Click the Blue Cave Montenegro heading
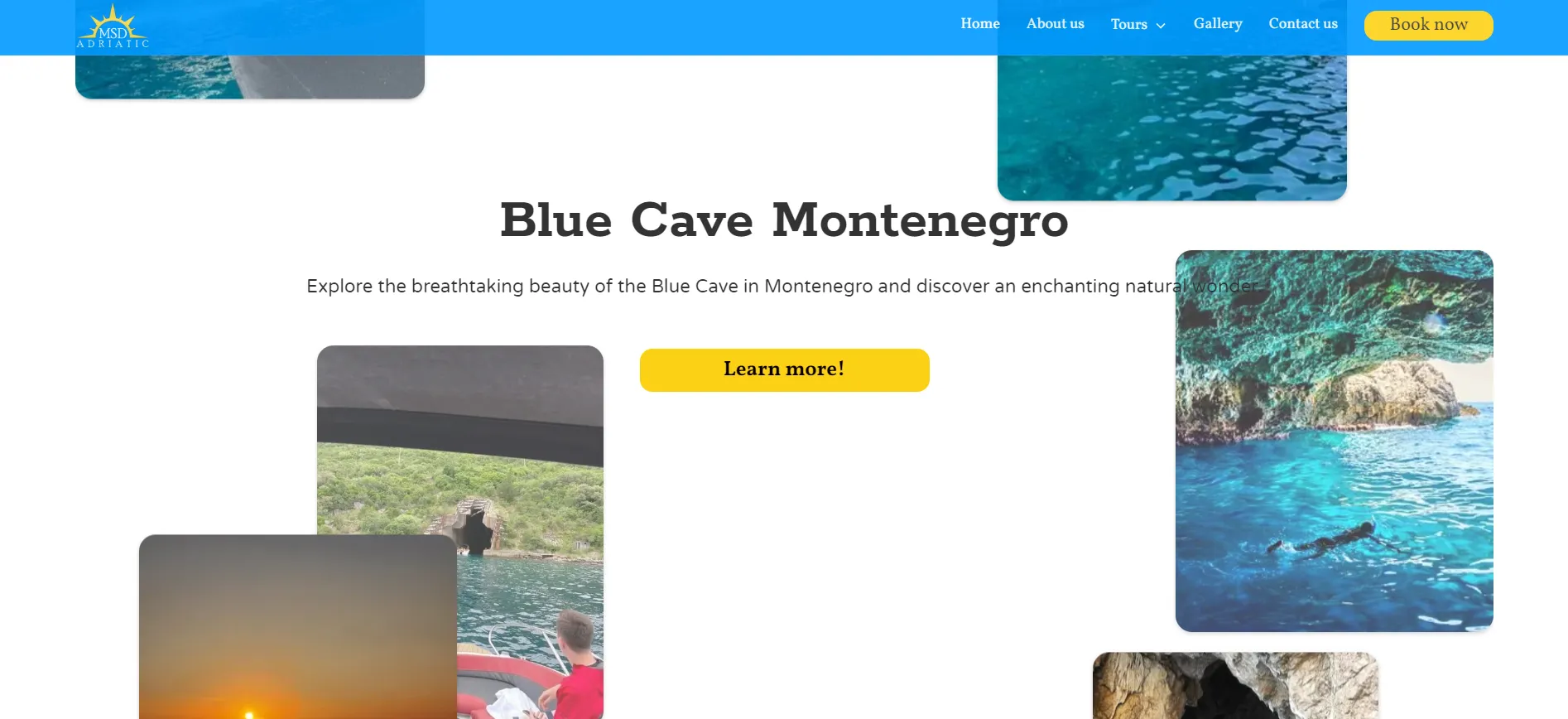The width and height of the screenshot is (1568, 719). point(784,220)
